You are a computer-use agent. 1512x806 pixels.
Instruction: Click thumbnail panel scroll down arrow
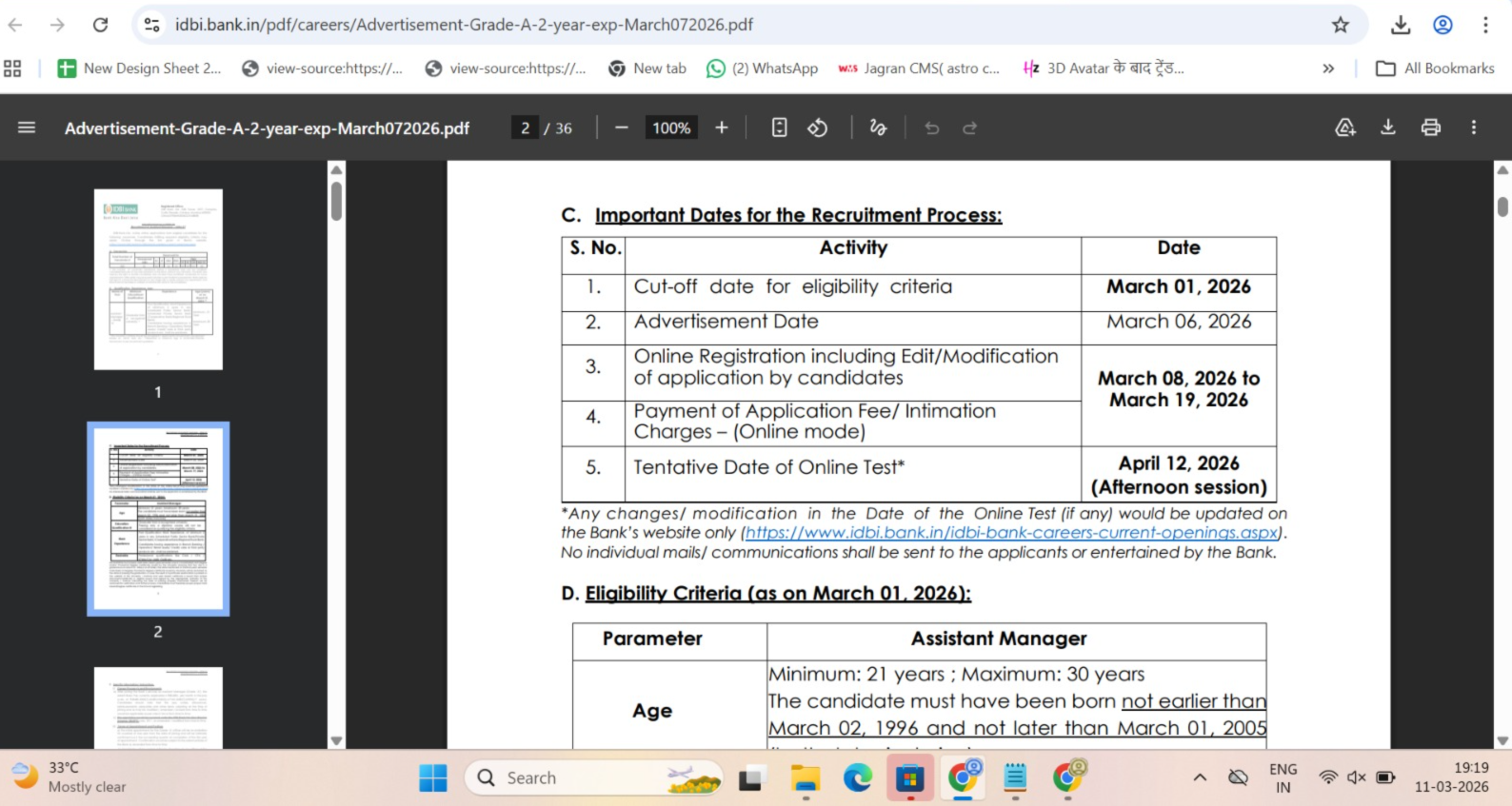click(x=336, y=740)
